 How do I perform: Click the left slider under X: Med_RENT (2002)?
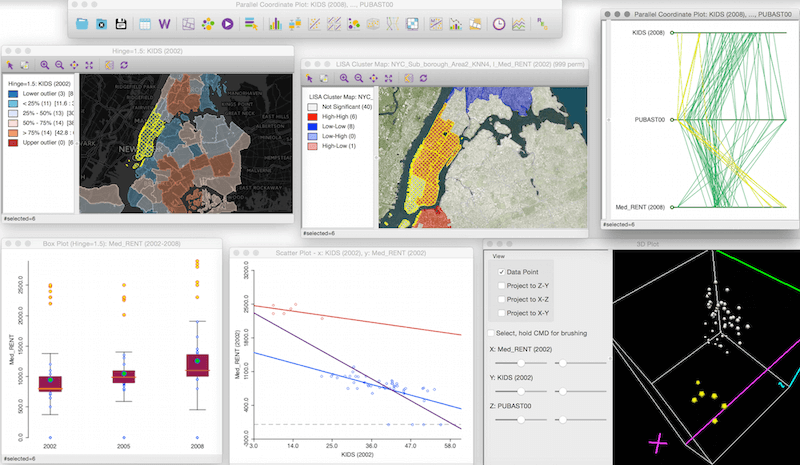click(x=522, y=362)
